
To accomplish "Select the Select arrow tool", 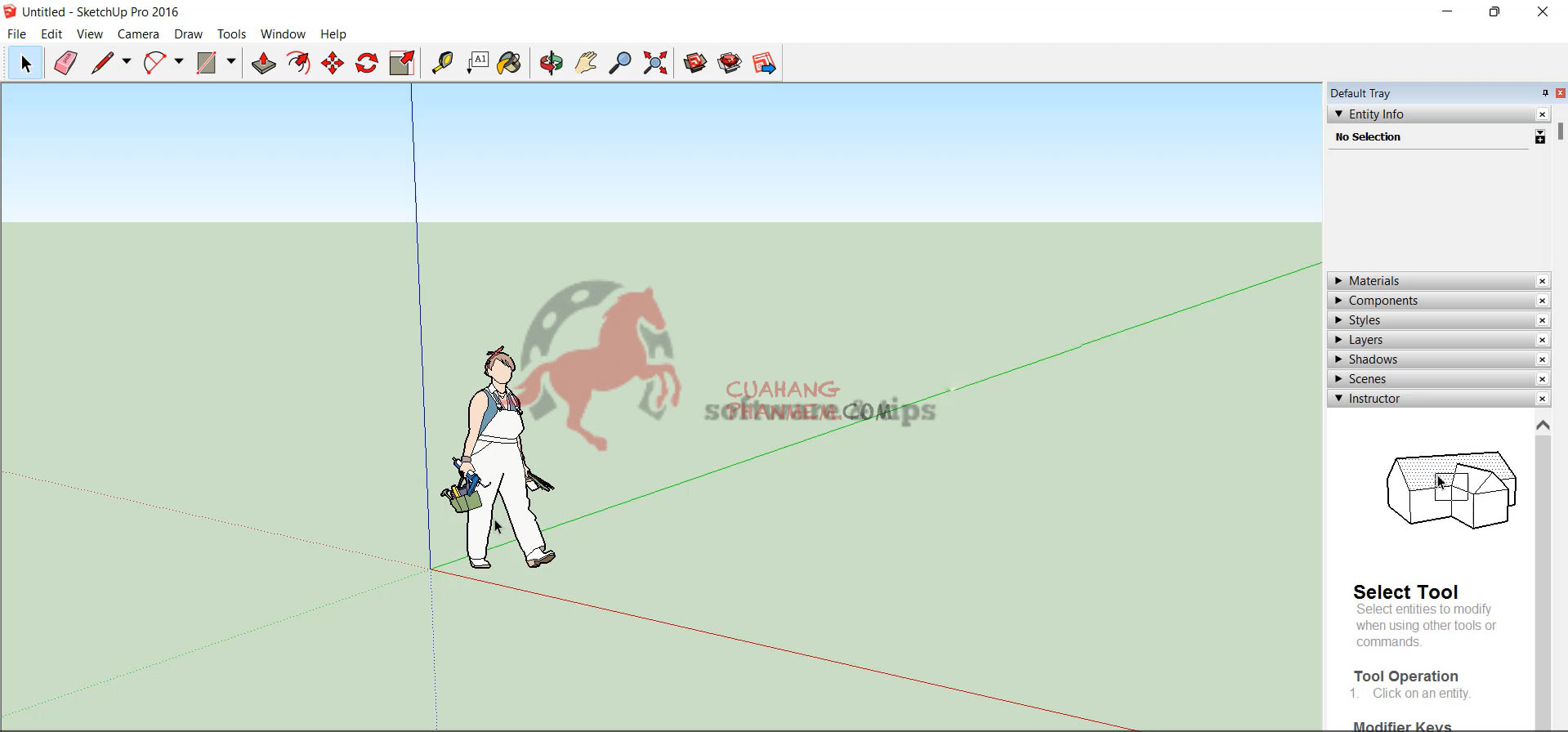I will 25,63.
